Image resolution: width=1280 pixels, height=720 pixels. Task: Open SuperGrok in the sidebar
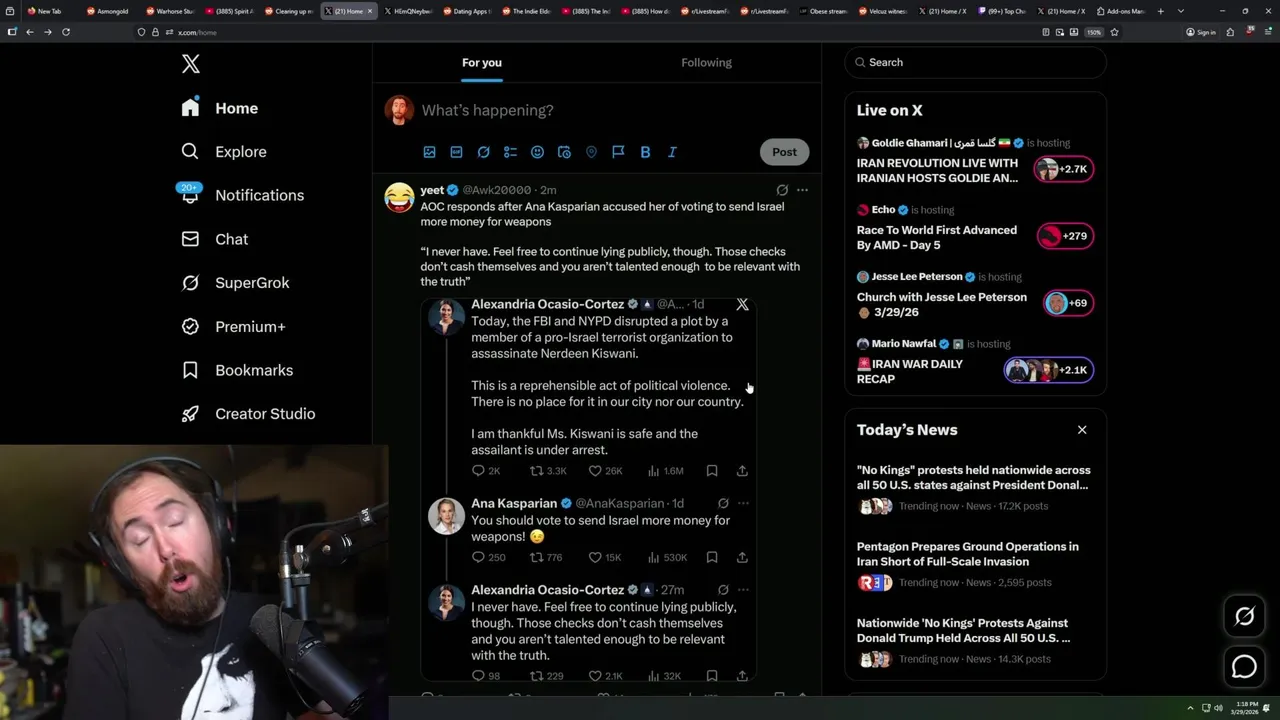(x=235, y=283)
